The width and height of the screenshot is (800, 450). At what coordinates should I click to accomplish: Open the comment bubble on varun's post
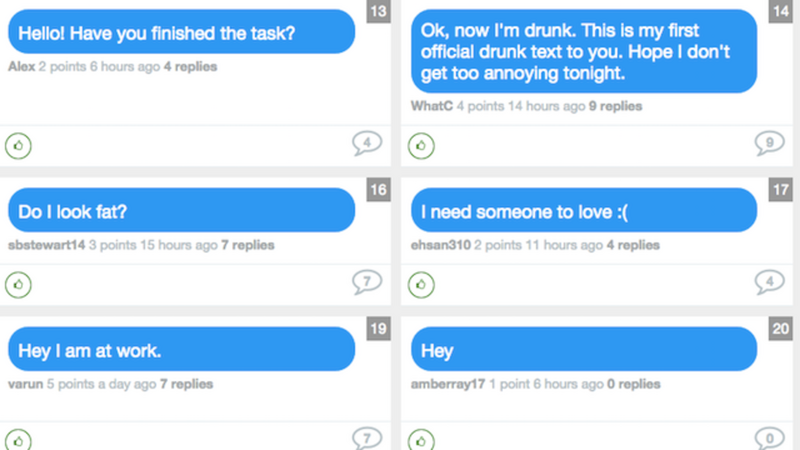coord(367,438)
